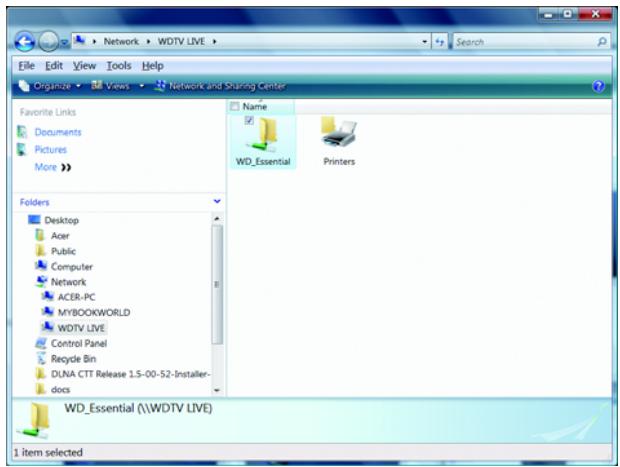Viewport: 620px width, 467px height.
Task: Open Pictures favorite link
Action: click(x=51, y=149)
